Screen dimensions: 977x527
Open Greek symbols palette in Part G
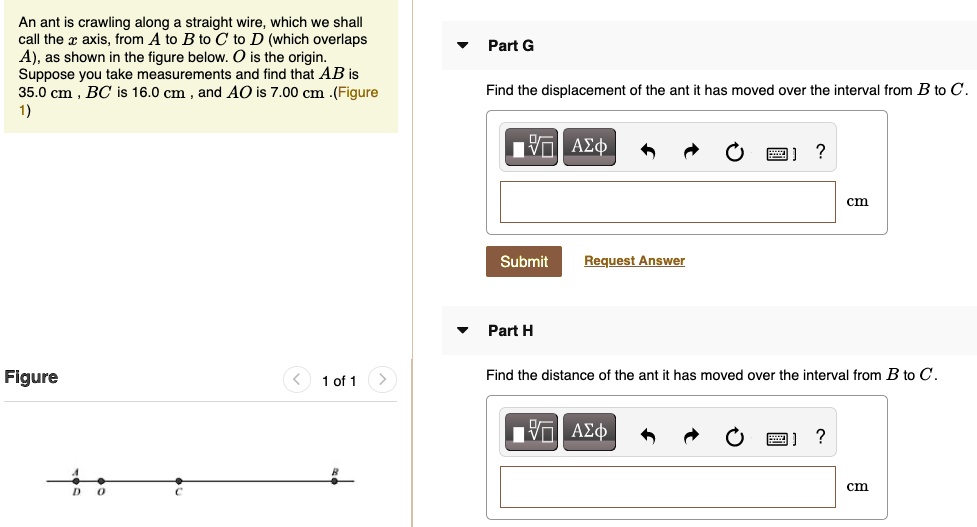click(588, 148)
